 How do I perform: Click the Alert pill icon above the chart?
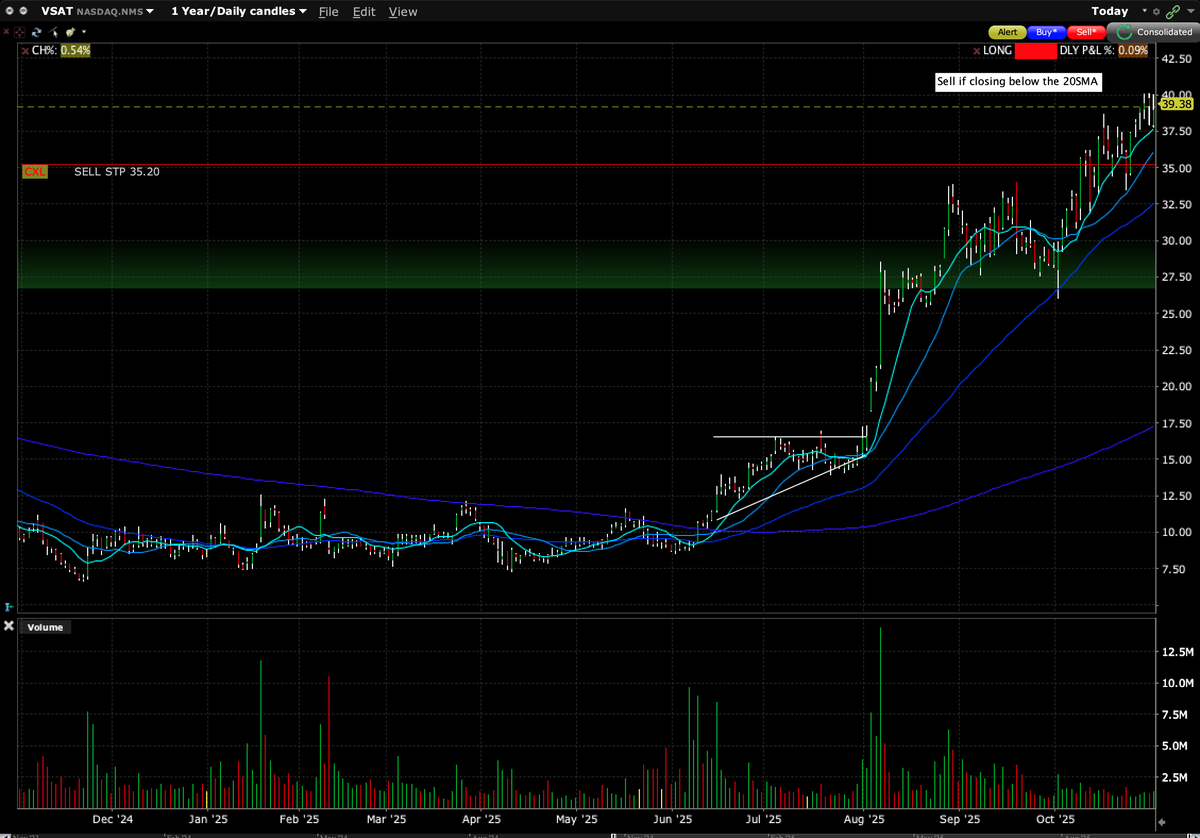(x=1006, y=32)
